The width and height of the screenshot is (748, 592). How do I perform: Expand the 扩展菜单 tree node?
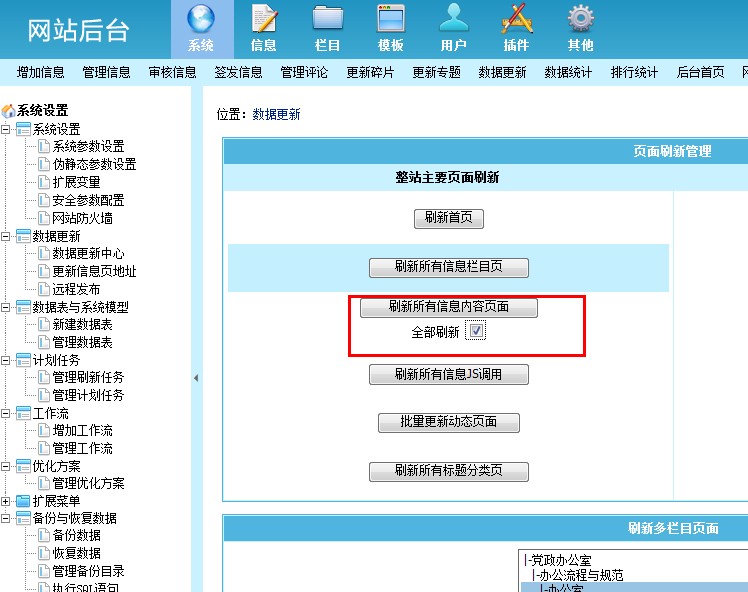click(x=7, y=501)
